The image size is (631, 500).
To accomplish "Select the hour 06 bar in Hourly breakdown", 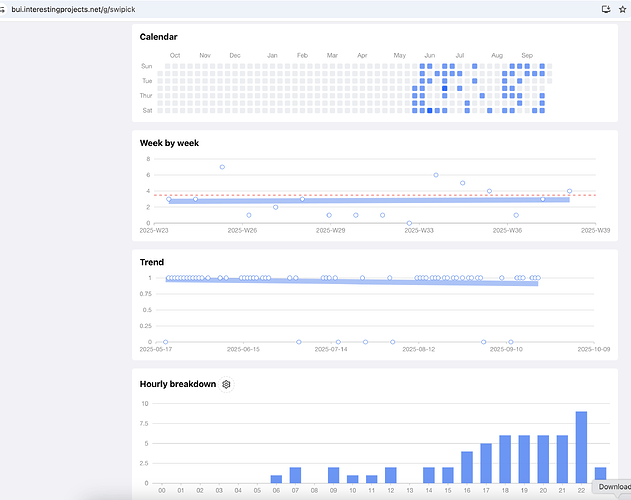I will pos(276,479).
